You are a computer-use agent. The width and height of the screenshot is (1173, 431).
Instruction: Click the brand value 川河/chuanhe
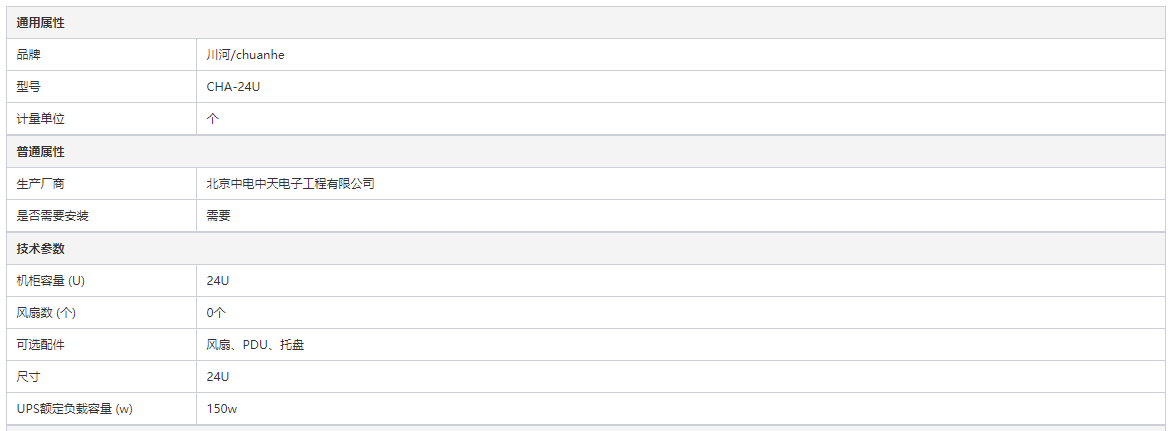point(245,55)
